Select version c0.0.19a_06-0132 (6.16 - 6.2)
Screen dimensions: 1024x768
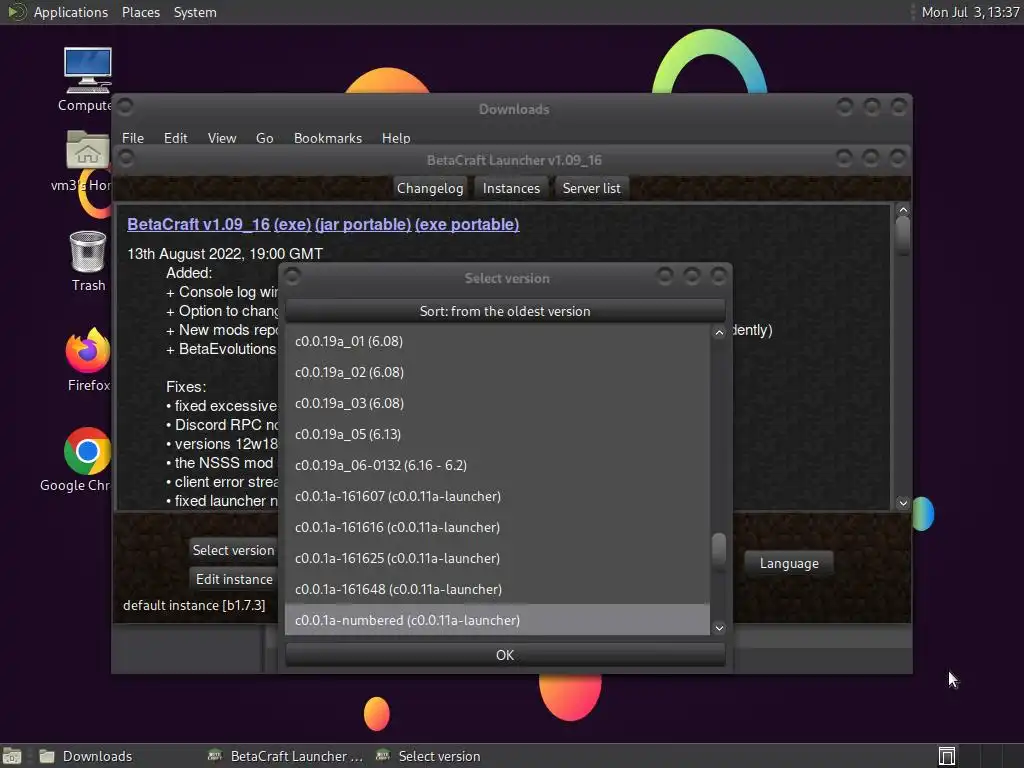tap(497, 466)
